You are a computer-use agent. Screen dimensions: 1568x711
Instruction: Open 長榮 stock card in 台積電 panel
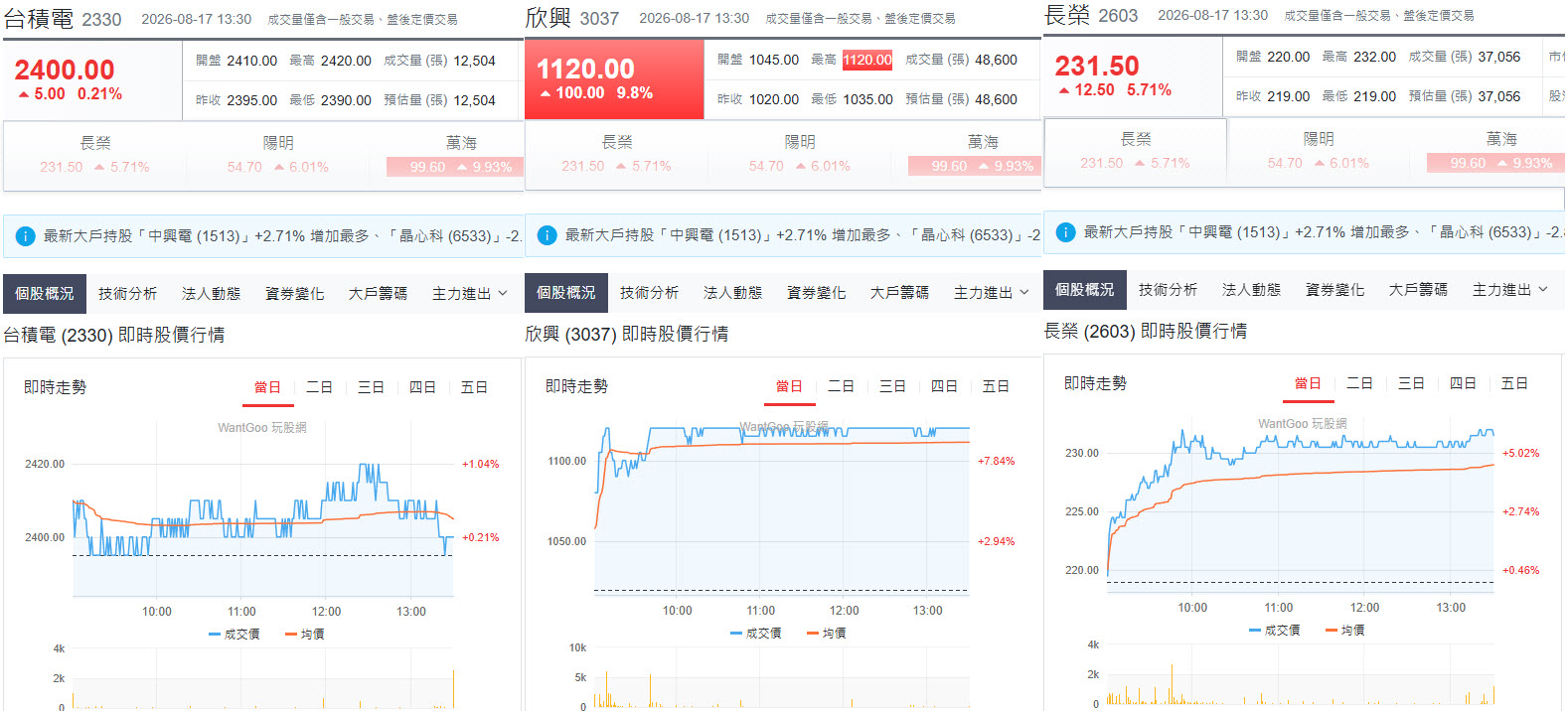click(x=95, y=155)
